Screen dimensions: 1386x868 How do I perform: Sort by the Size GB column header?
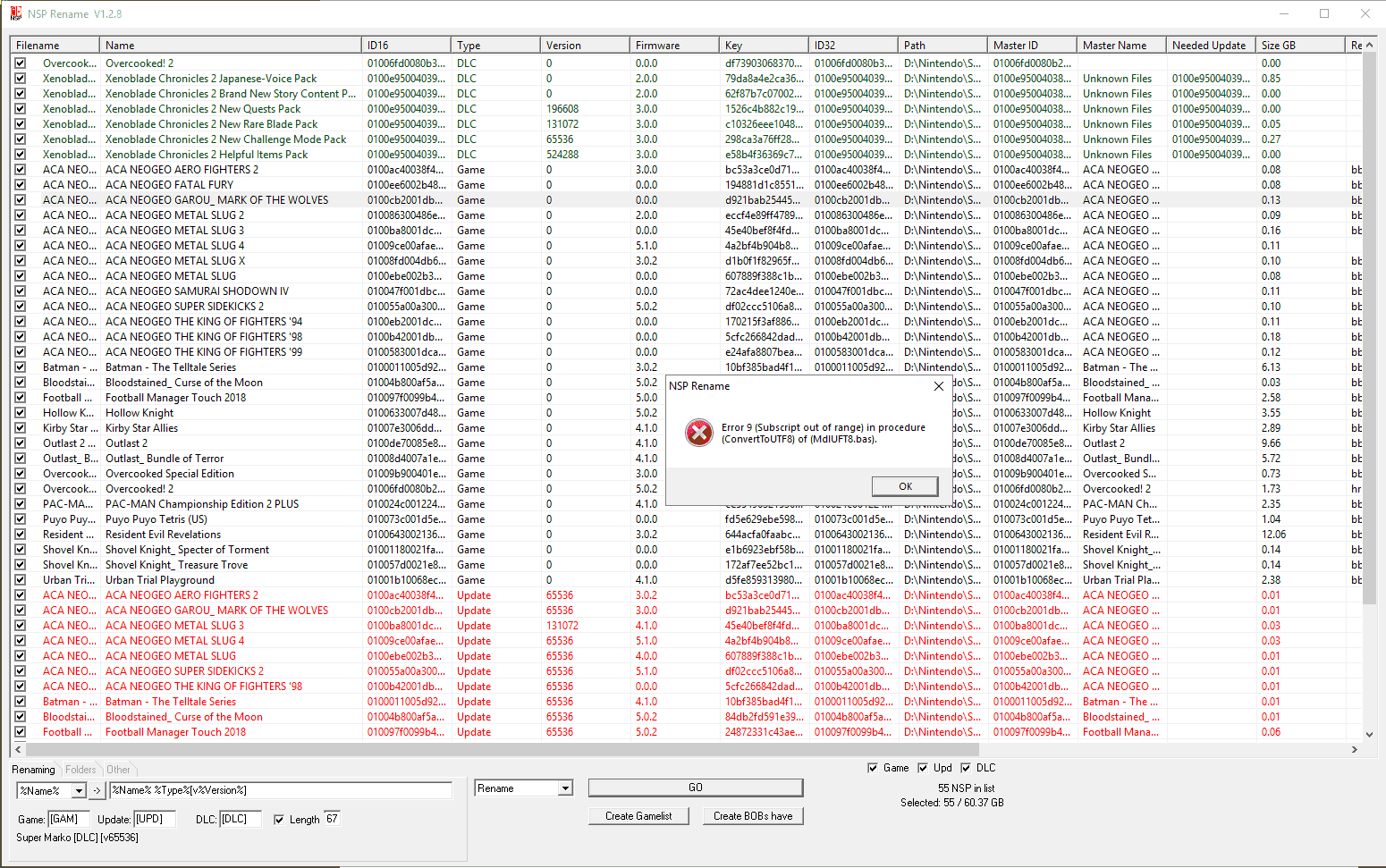click(x=1301, y=46)
